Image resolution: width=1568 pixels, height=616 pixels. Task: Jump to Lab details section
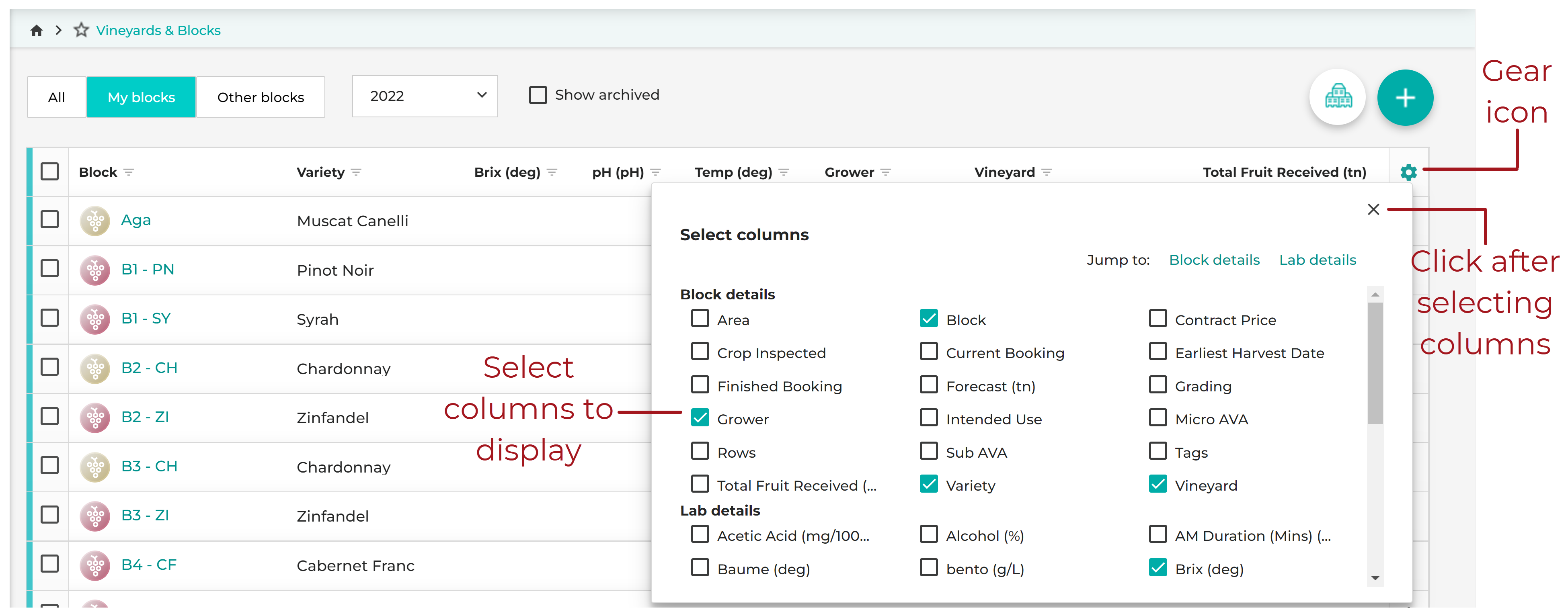(x=1317, y=260)
